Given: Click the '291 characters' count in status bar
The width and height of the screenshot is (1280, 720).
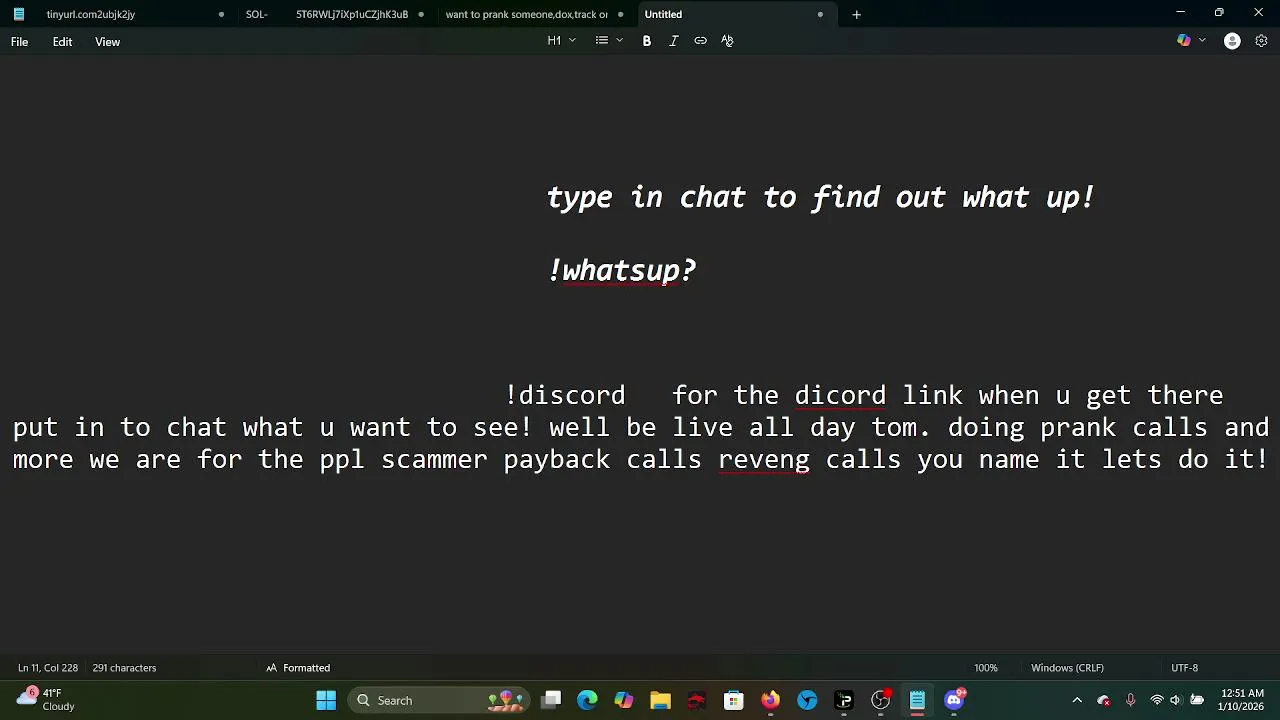Looking at the screenshot, I should pyautogui.click(x=124, y=668).
